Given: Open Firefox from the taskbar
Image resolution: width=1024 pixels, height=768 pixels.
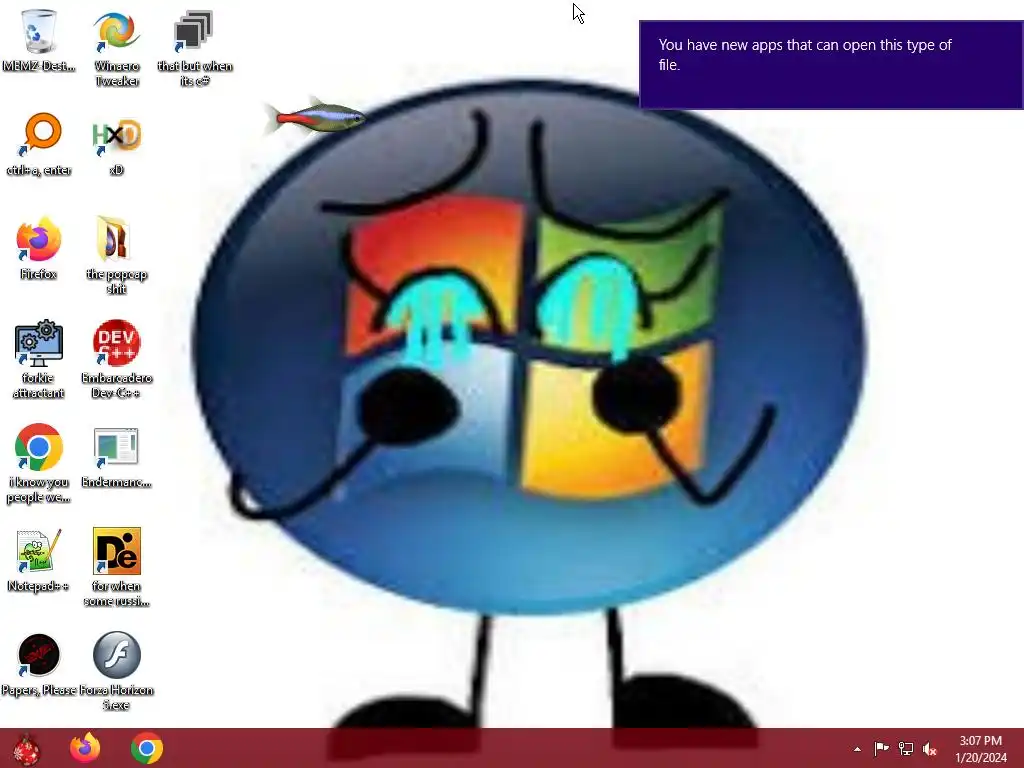Looking at the screenshot, I should click(x=85, y=748).
